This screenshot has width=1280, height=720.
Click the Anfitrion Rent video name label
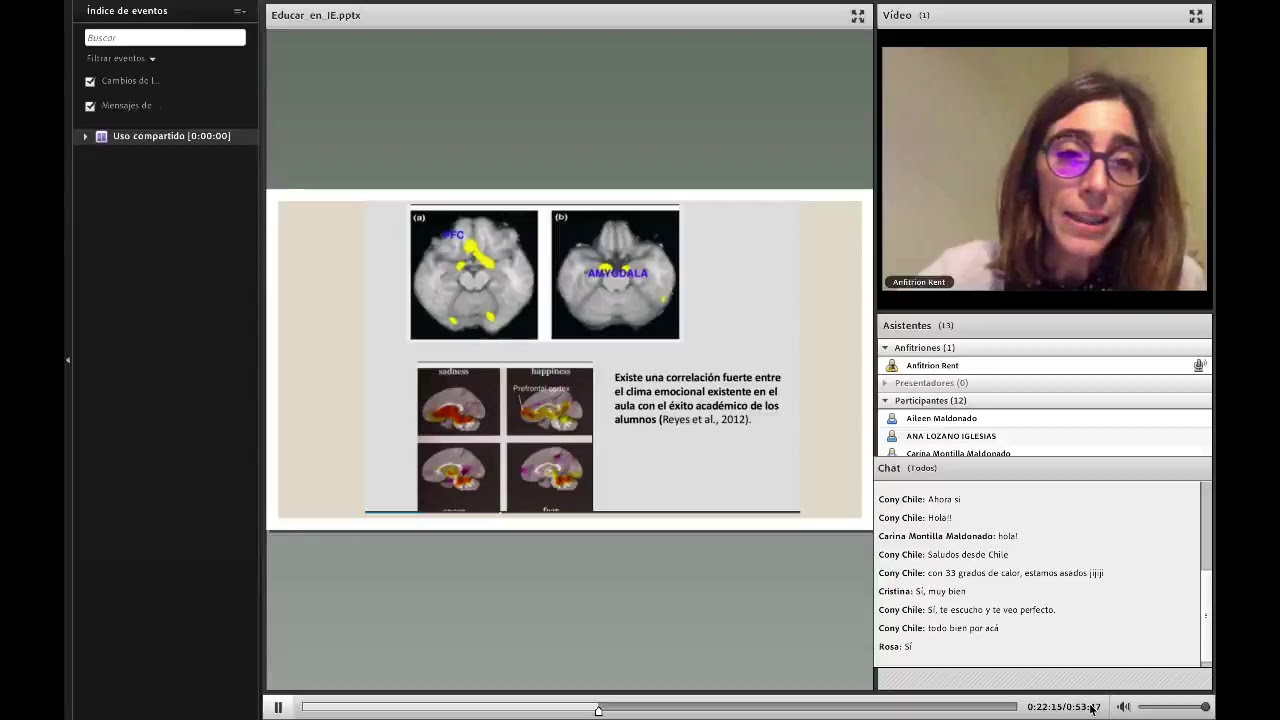coord(919,282)
